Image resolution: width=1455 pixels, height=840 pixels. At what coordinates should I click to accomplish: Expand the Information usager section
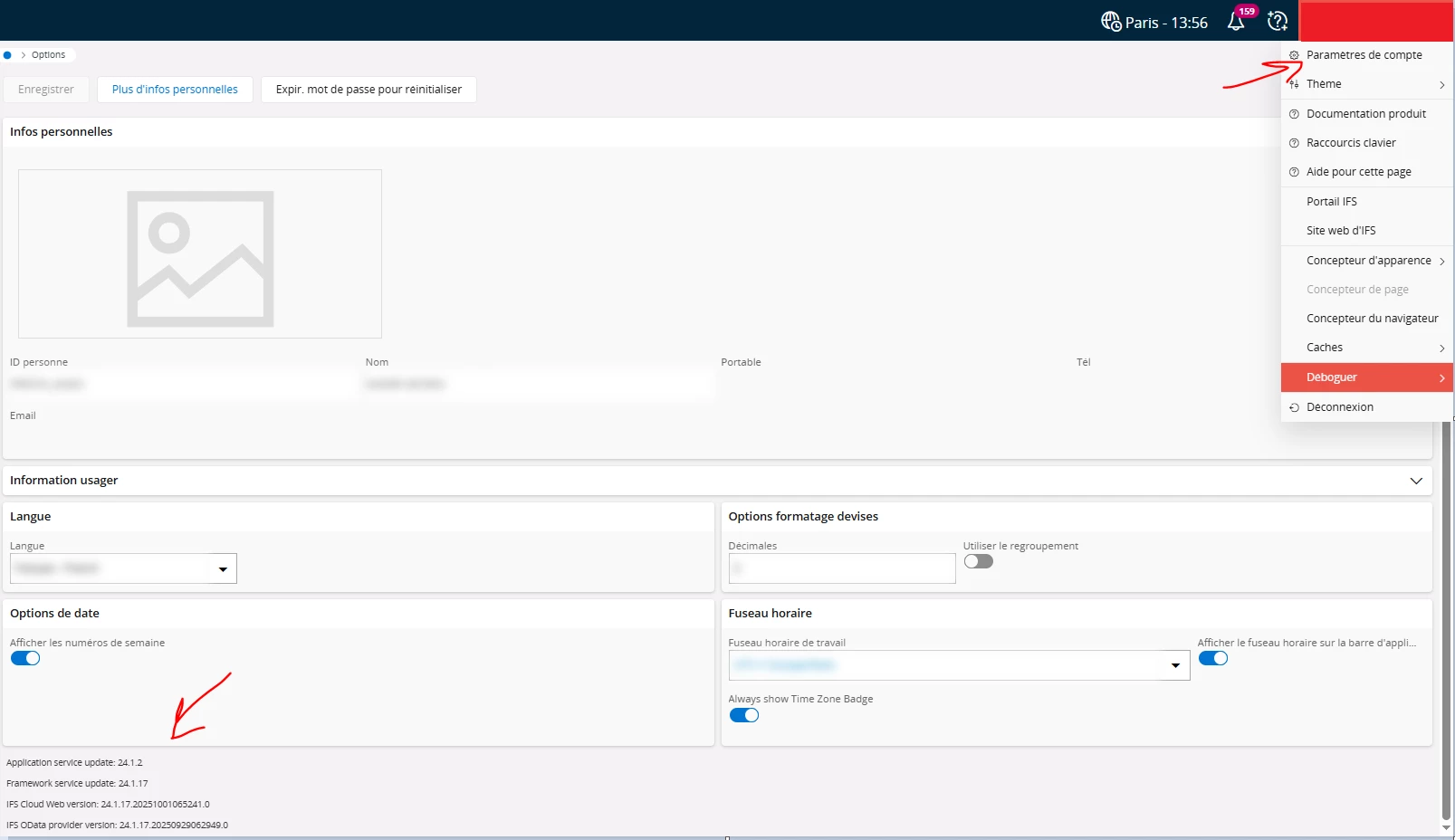(x=1416, y=481)
